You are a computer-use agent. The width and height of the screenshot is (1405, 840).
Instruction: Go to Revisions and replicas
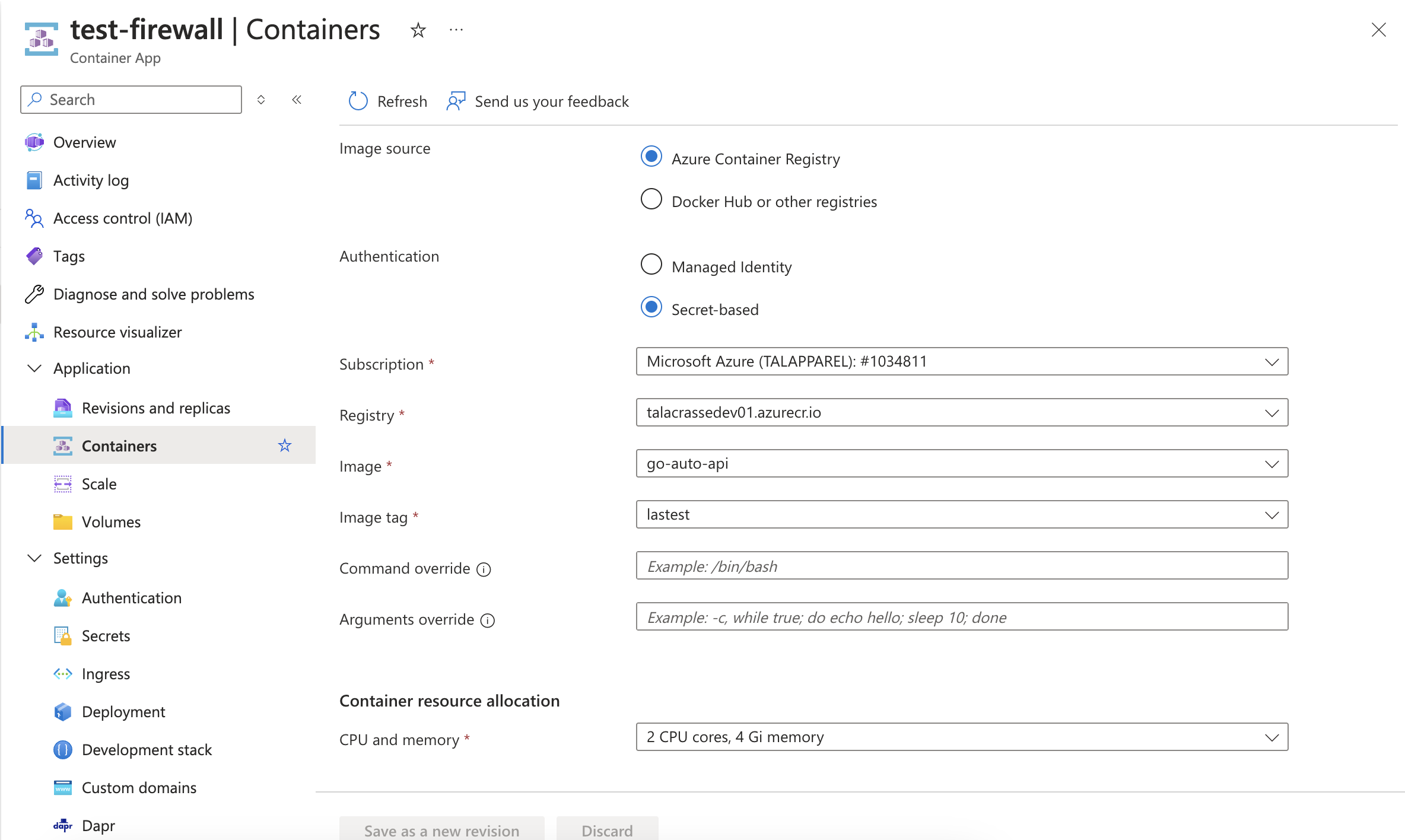(155, 408)
